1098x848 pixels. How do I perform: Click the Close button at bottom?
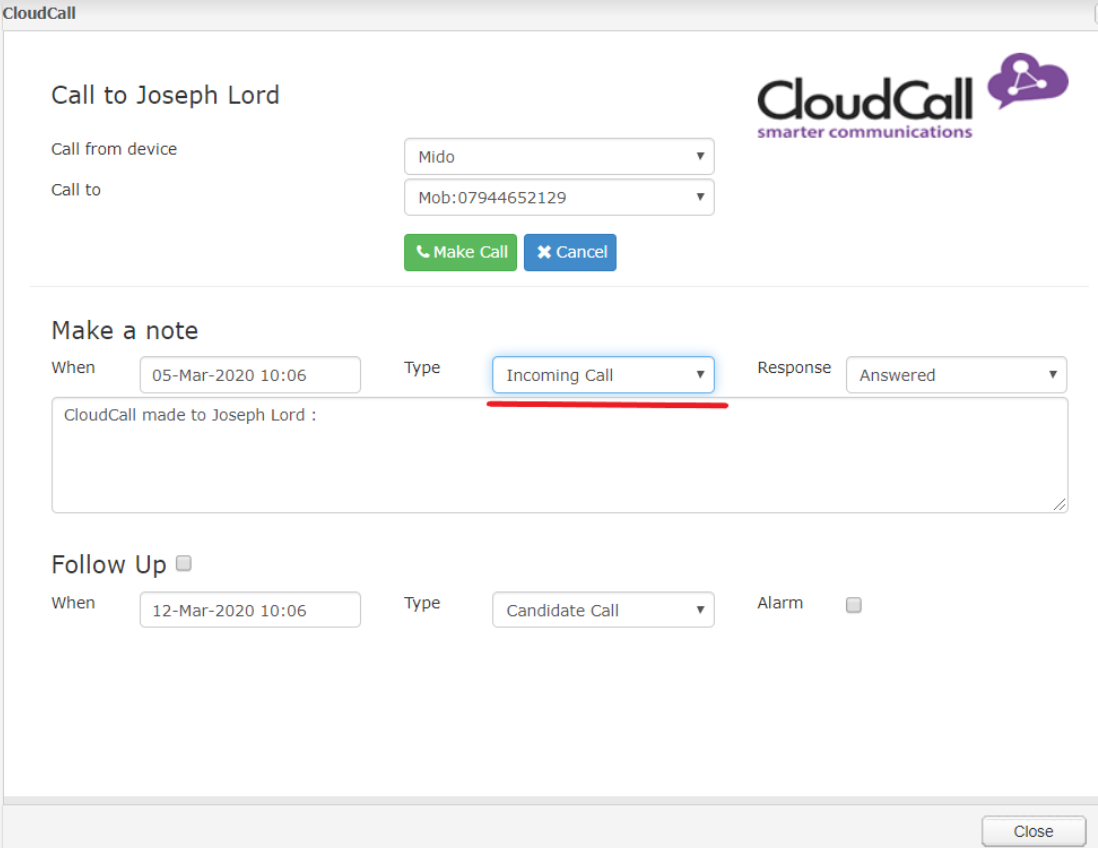[x=1033, y=831]
